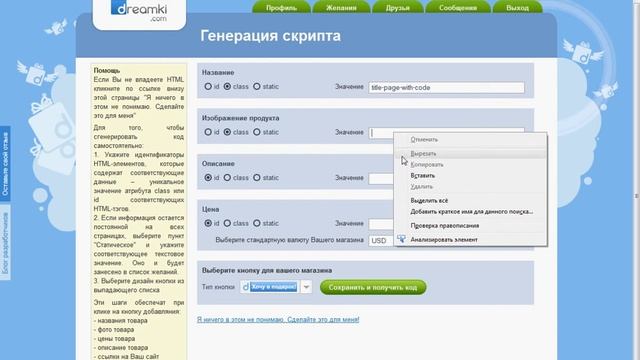Image resolution: width=640 pixels, height=360 pixels.
Task: Select id radio for Цена
Action: pos(208,223)
